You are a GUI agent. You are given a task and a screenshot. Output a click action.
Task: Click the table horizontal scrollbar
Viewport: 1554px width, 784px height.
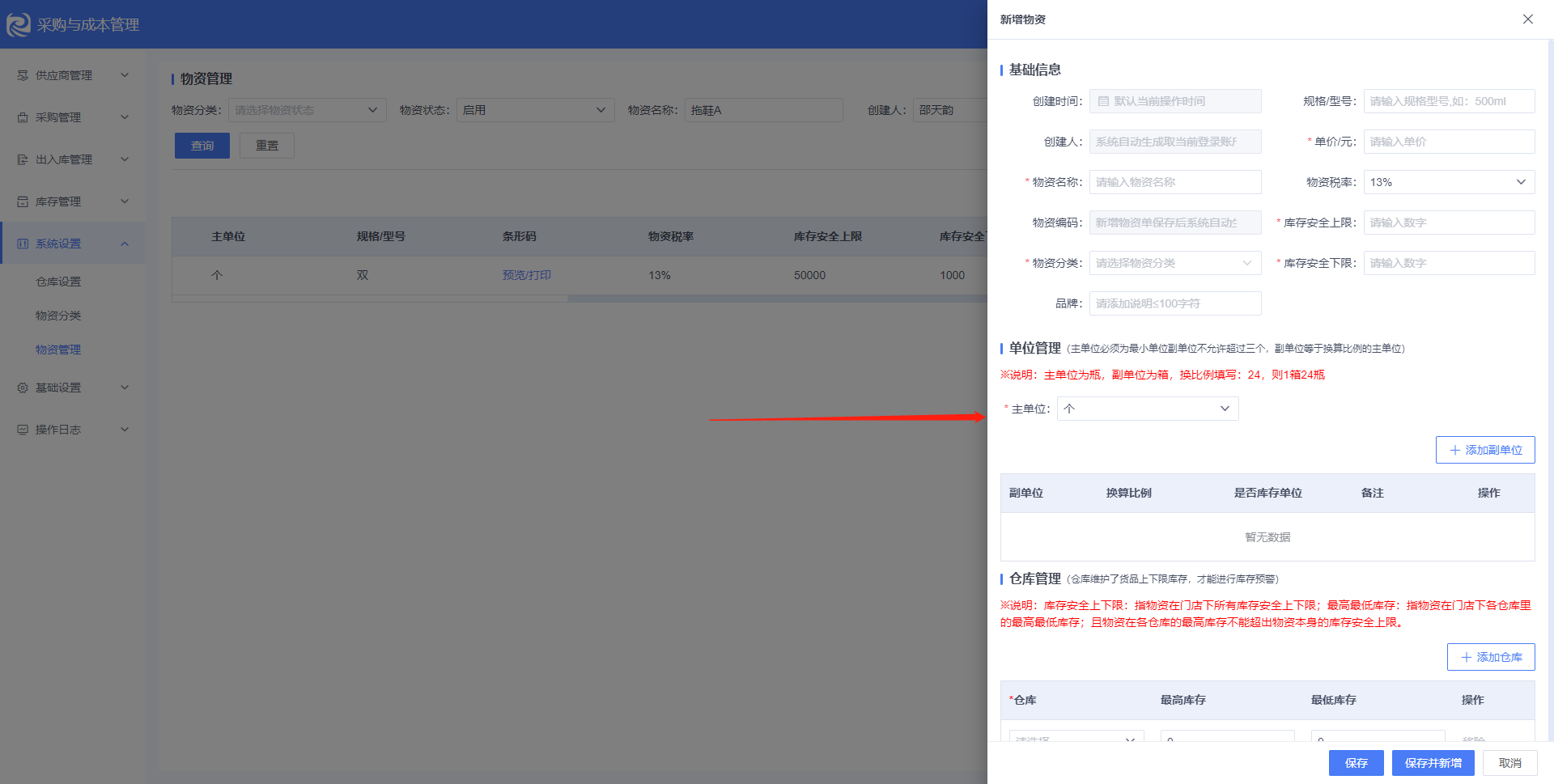pos(777,299)
